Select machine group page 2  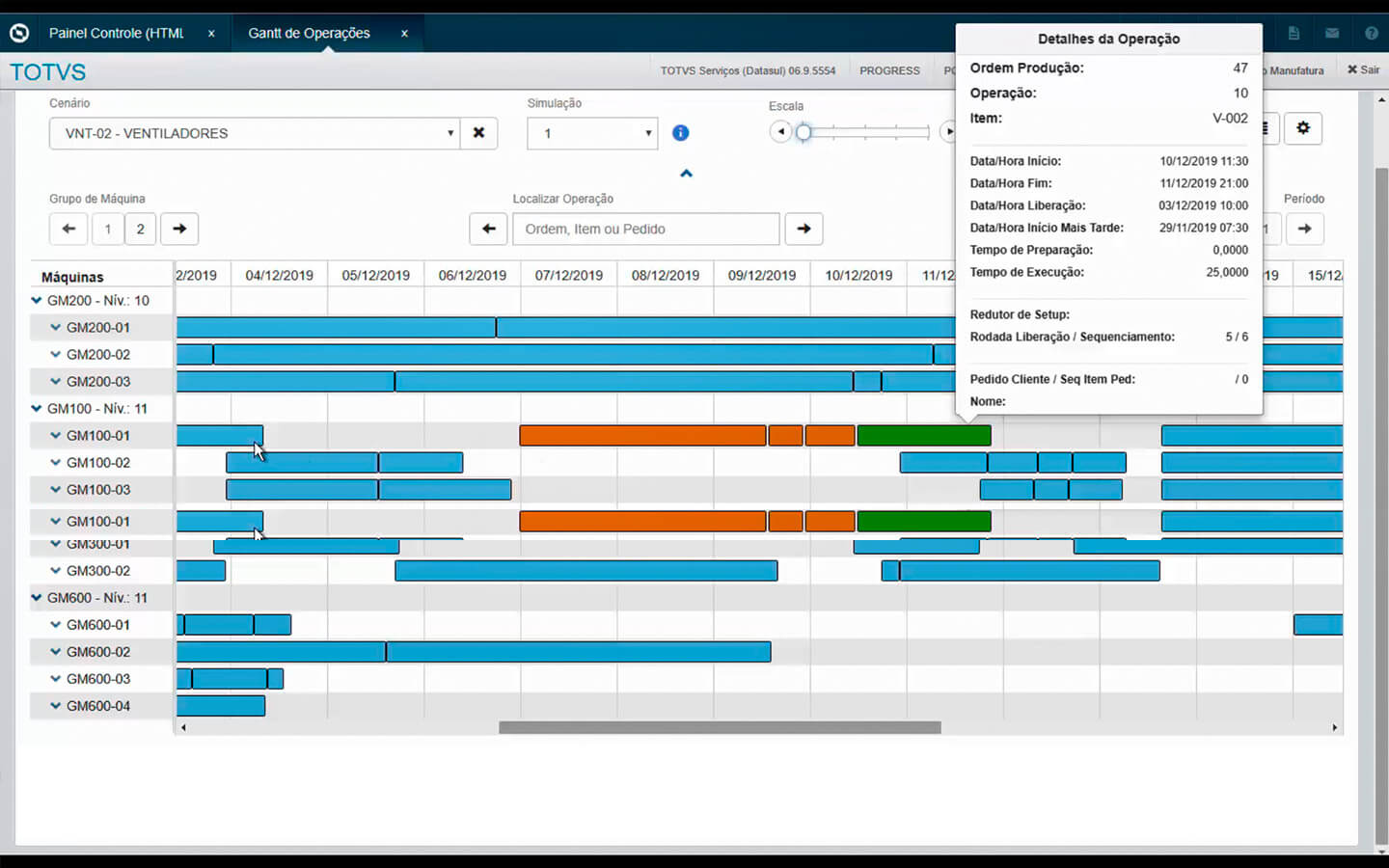click(140, 229)
